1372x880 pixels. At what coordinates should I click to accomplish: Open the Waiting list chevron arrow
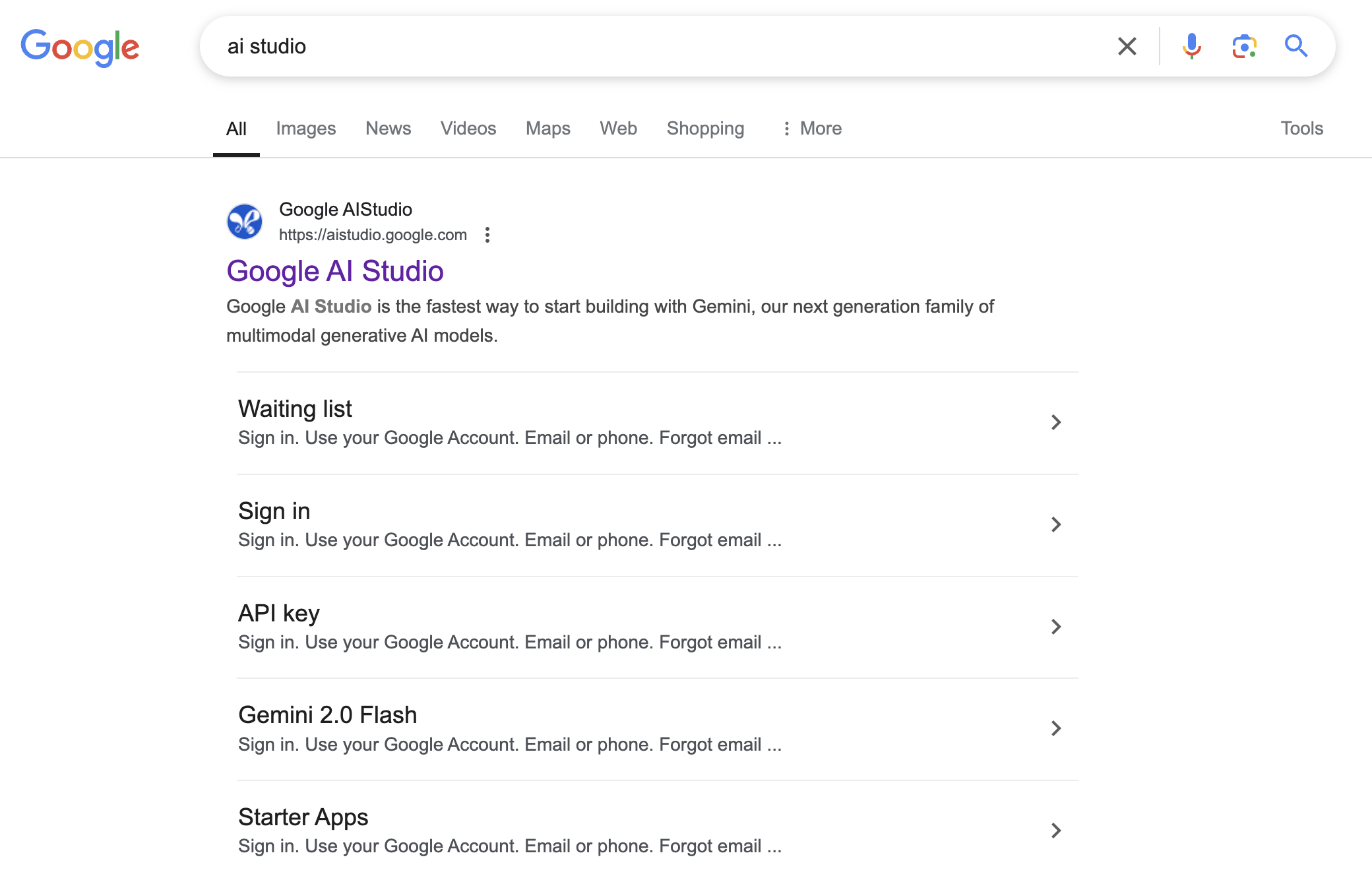pyautogui.click(x=1055, y=422)
